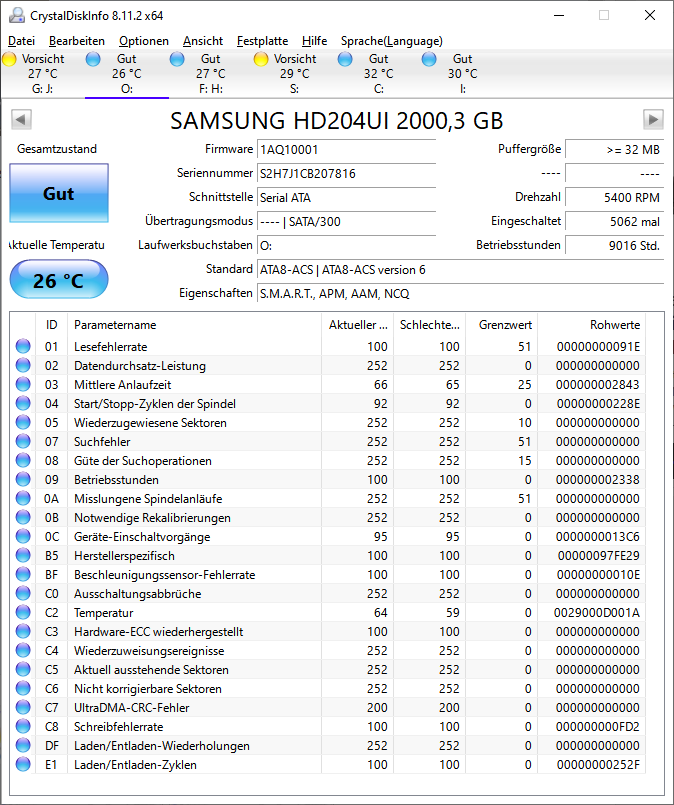Image resolution: width=674 pixels, height=805 pixels.
Task: Click the status orb for UltraDMA-CRC-Fehler
Action: point(23,707)
